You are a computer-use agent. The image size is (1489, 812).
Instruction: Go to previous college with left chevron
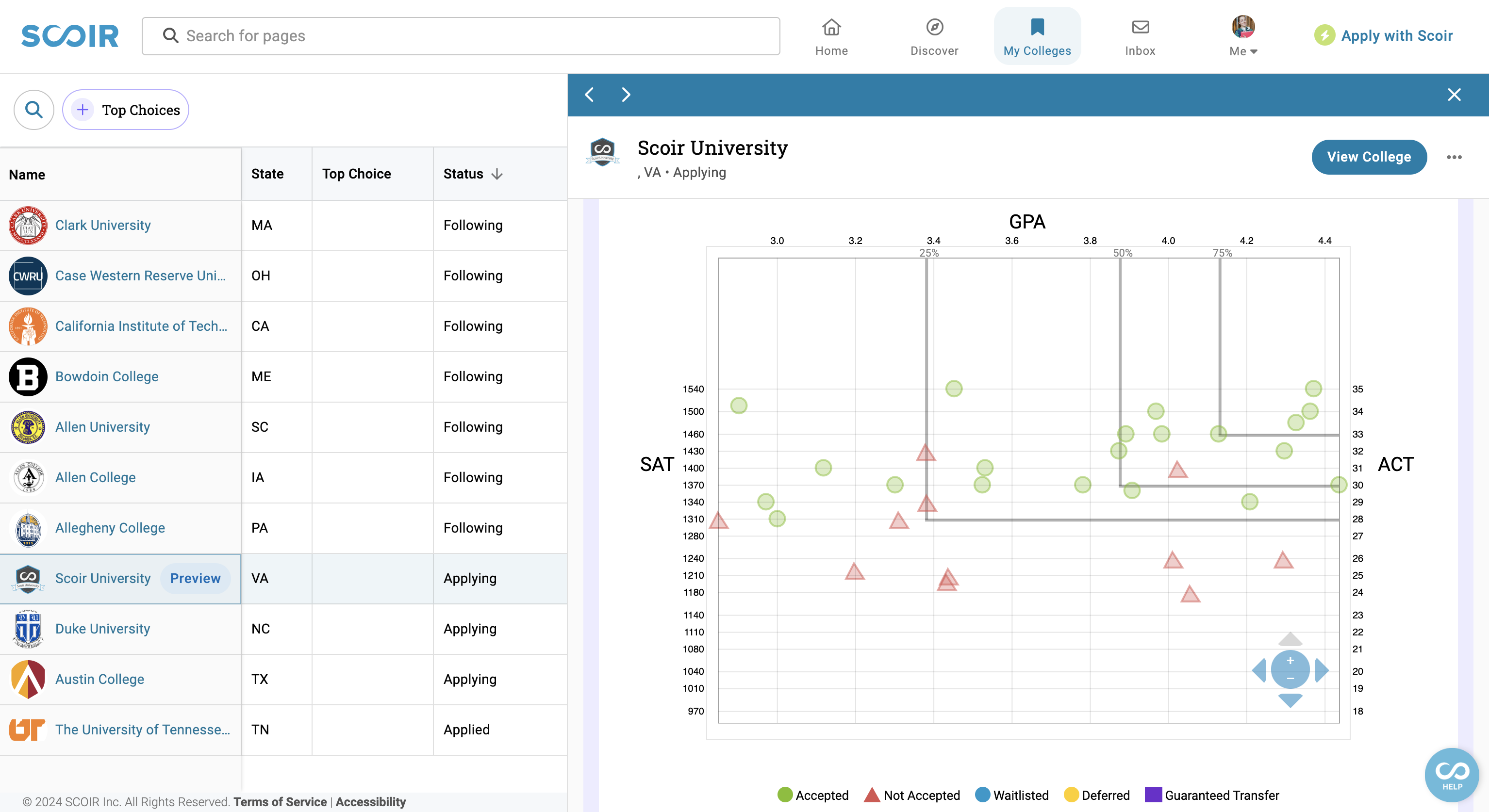[590, 95]
